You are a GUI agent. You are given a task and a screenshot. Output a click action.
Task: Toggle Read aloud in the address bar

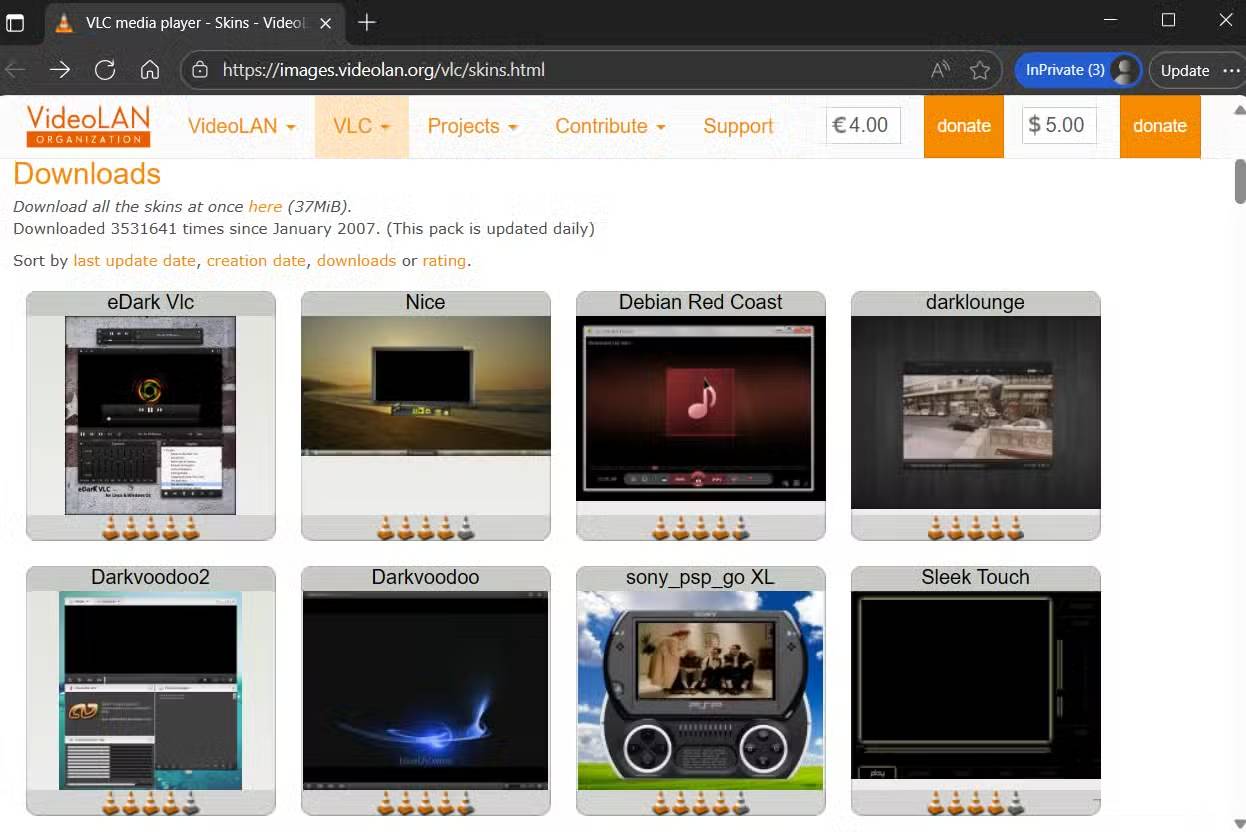point(940,70)
